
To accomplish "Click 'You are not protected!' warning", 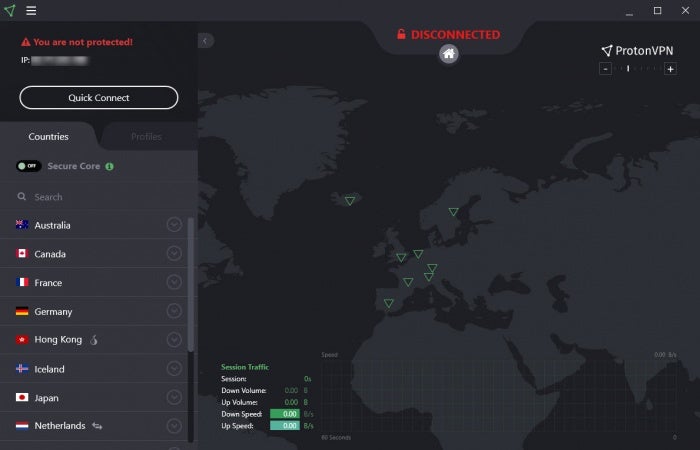I will [83, 42].
